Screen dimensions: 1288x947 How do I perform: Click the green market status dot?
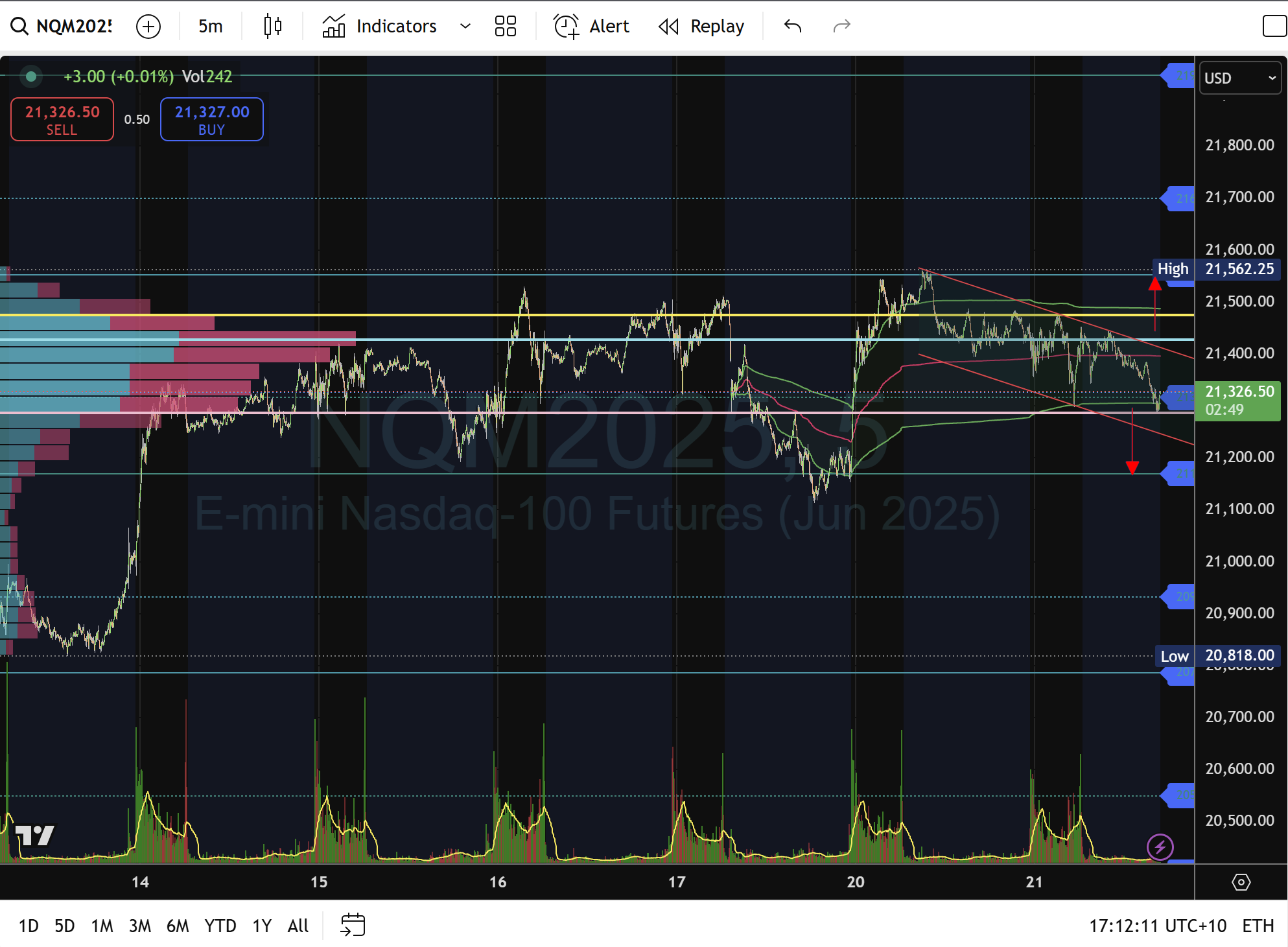(x=30, y=76)
